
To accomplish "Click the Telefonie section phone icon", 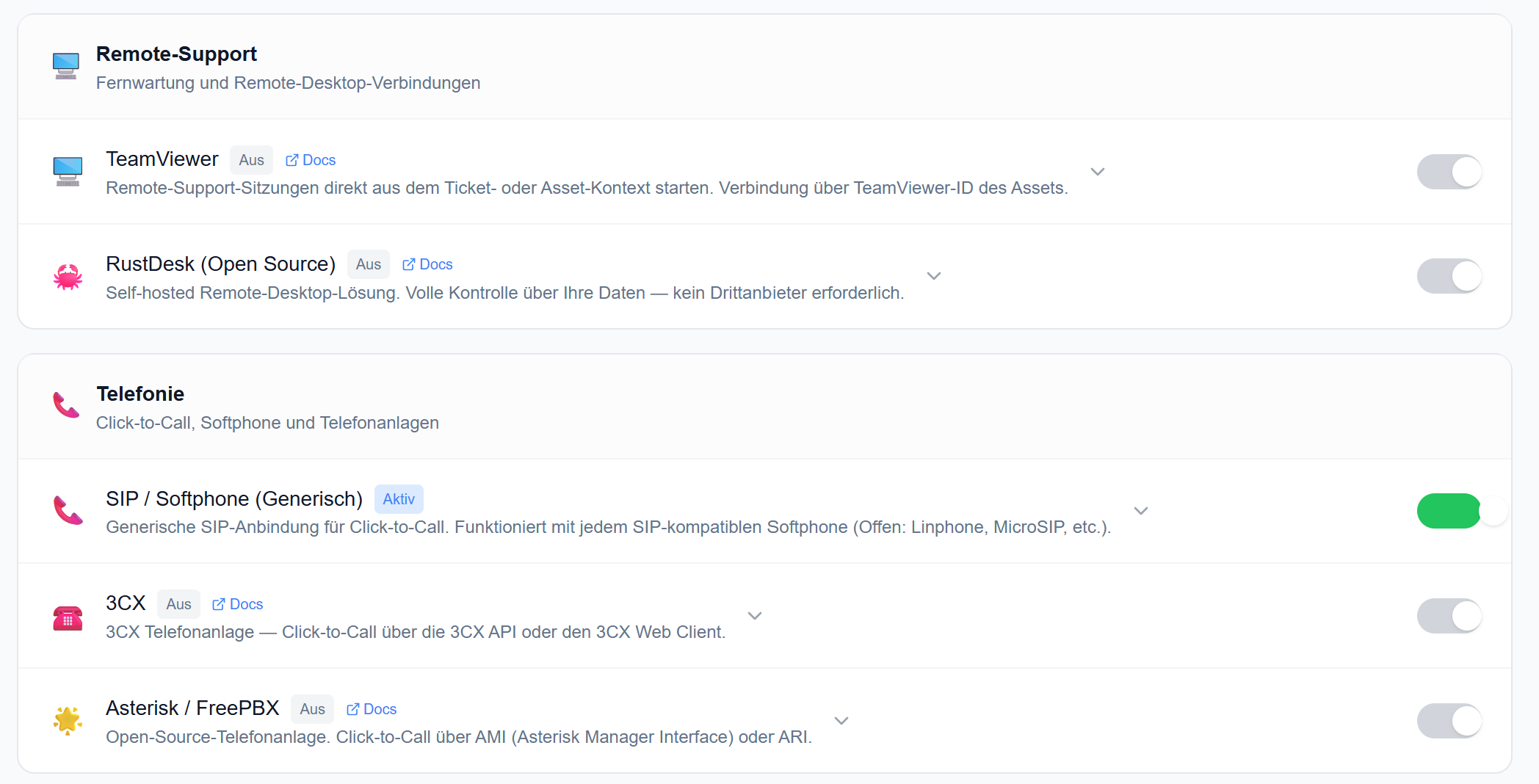I will point(65,406).
